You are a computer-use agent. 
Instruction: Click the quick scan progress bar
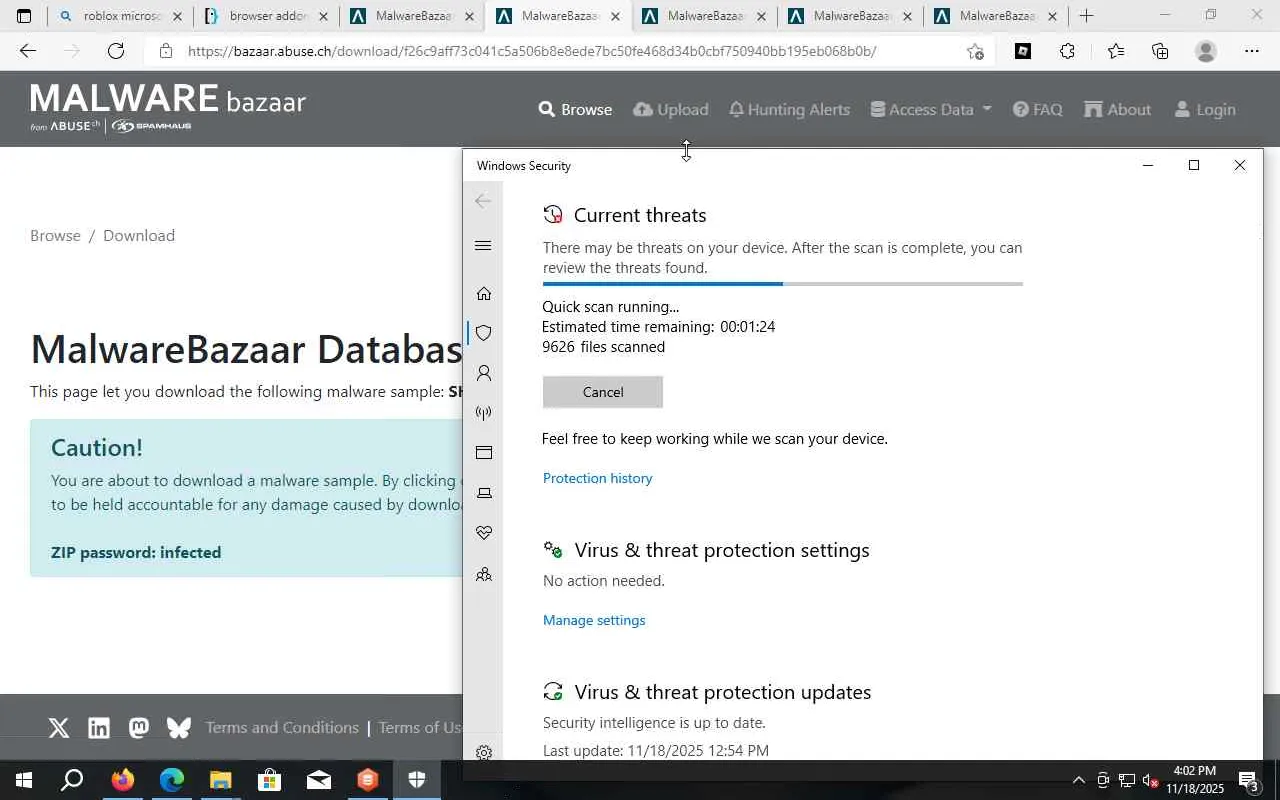[782, 284]
